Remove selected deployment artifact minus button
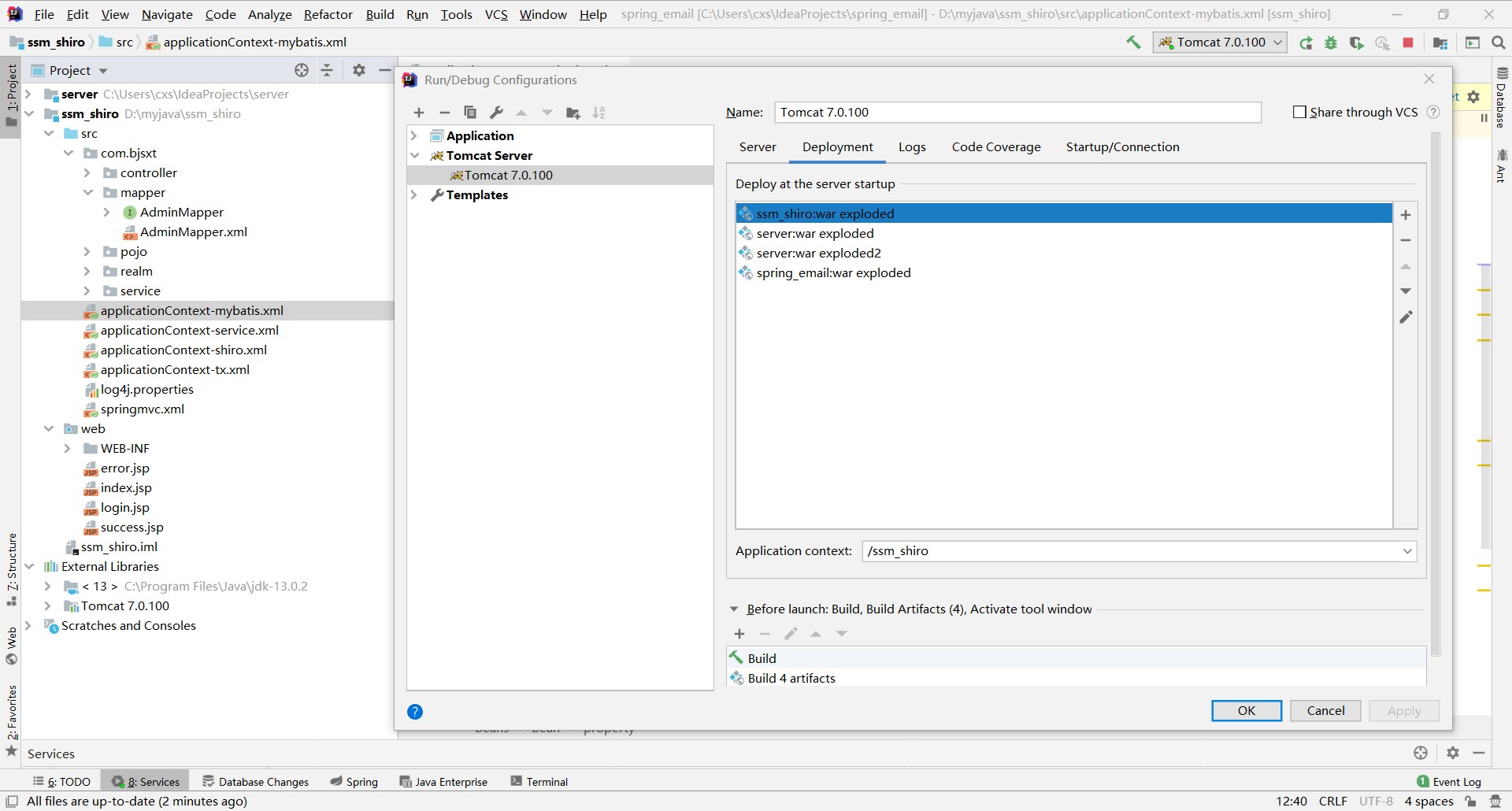This screenshot has height=811, width=1512. tap(1406, 240)
